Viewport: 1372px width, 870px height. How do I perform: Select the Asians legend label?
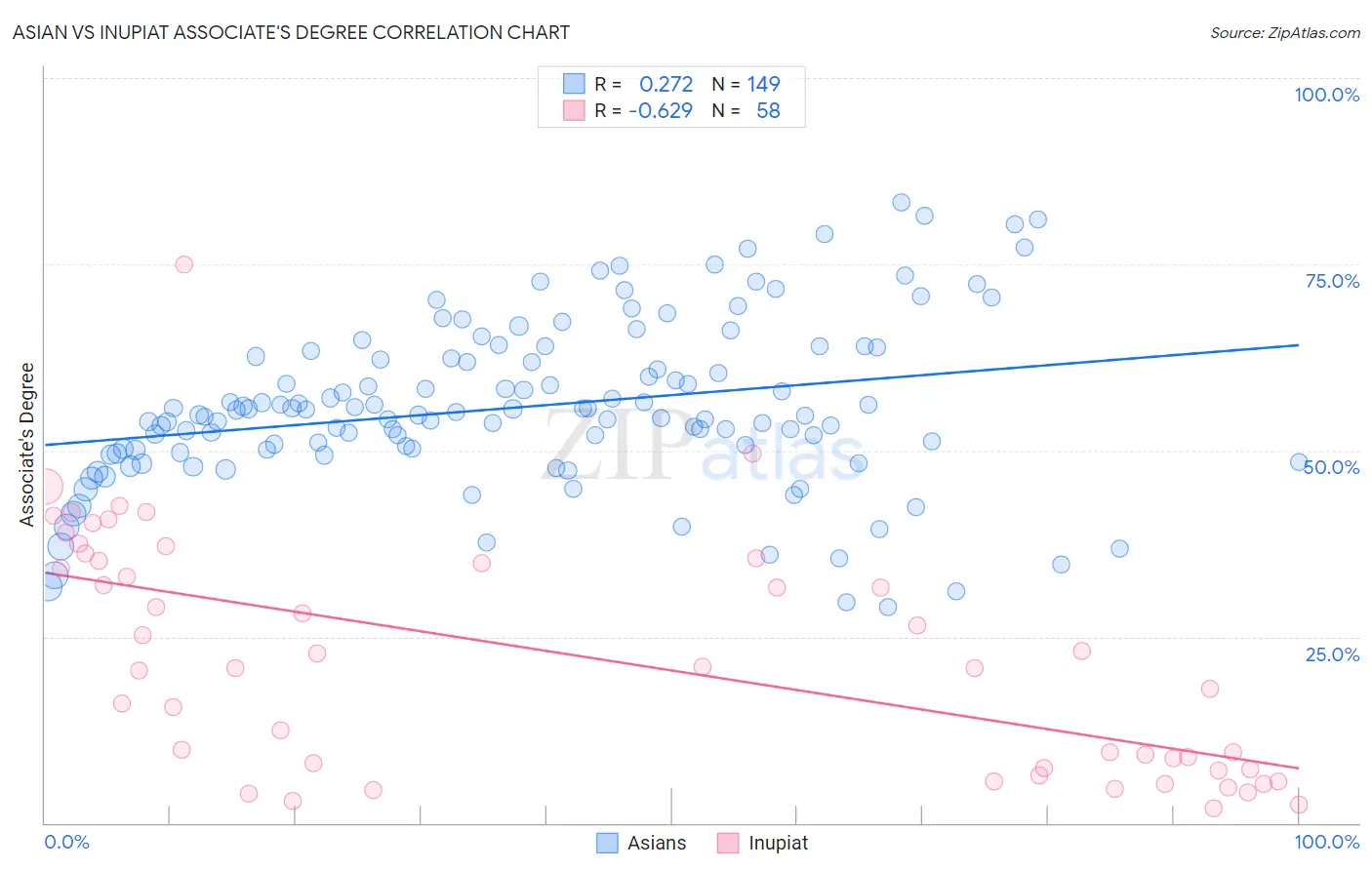coord(657,844)
